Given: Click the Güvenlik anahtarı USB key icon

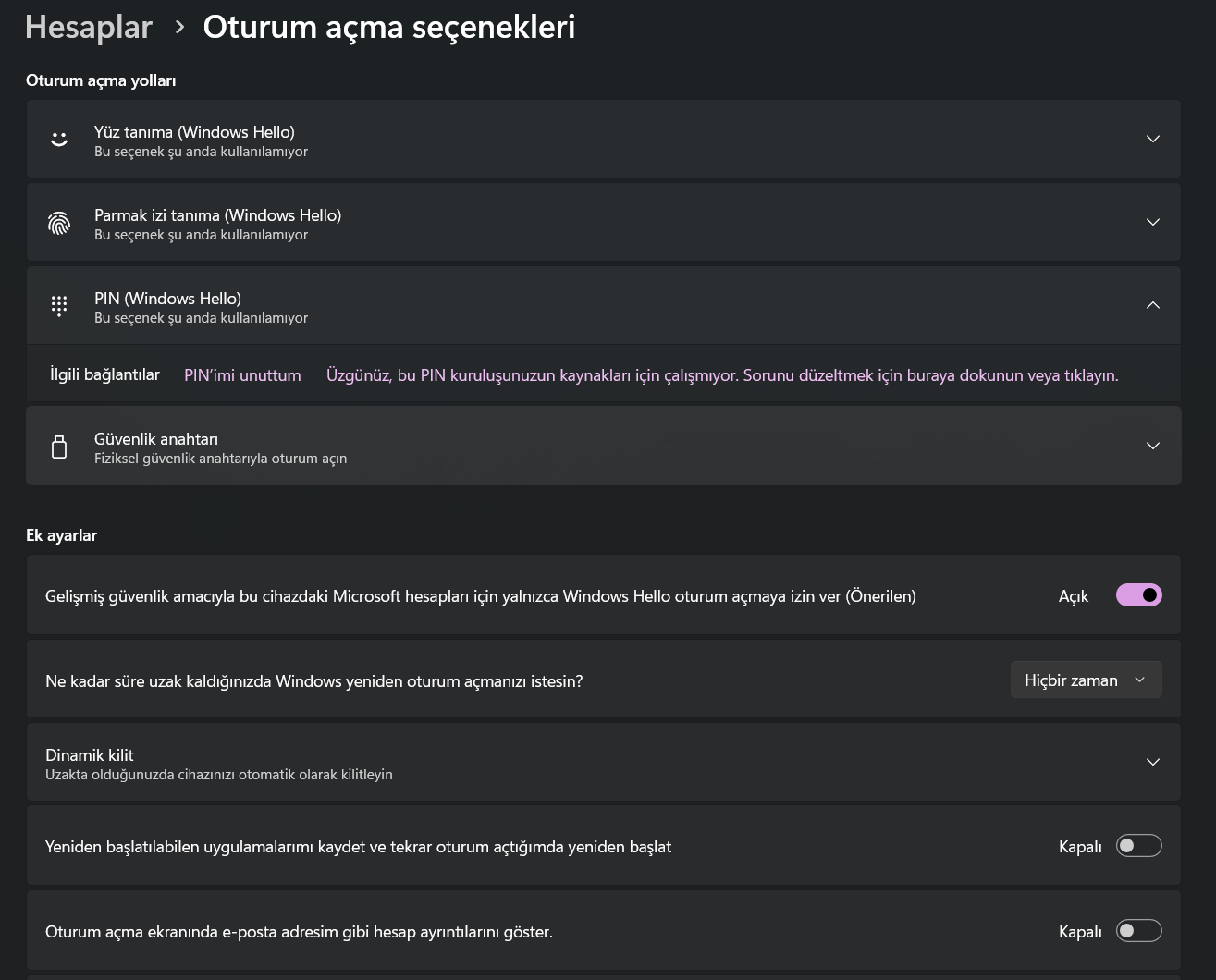Looking at the screenshot, I should coord(59,447).
